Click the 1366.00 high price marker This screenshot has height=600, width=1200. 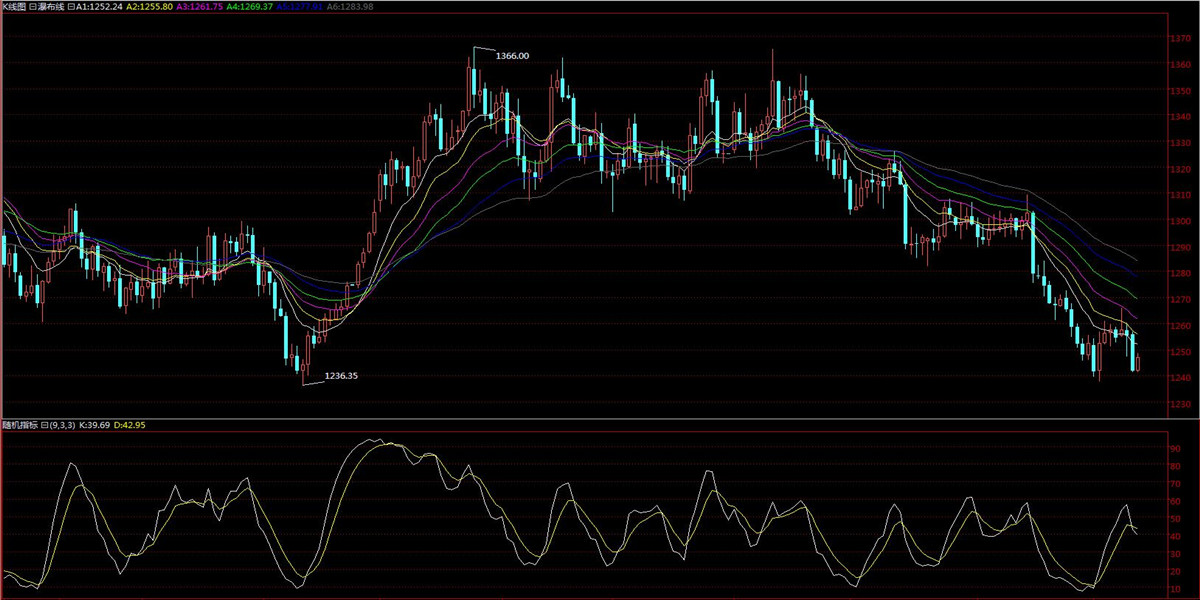(x=512, y=56)
